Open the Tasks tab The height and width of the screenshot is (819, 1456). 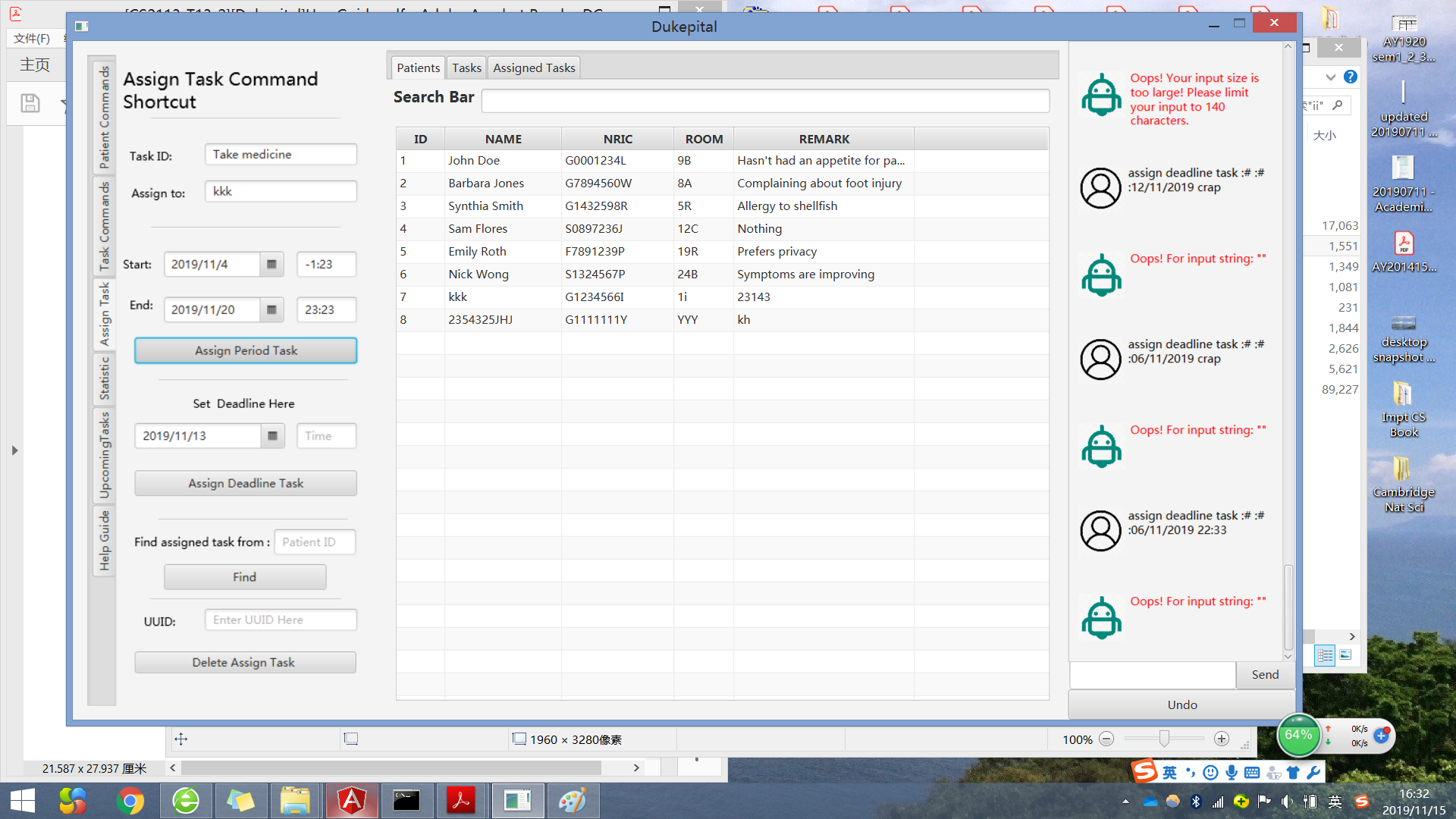(466, 68)
